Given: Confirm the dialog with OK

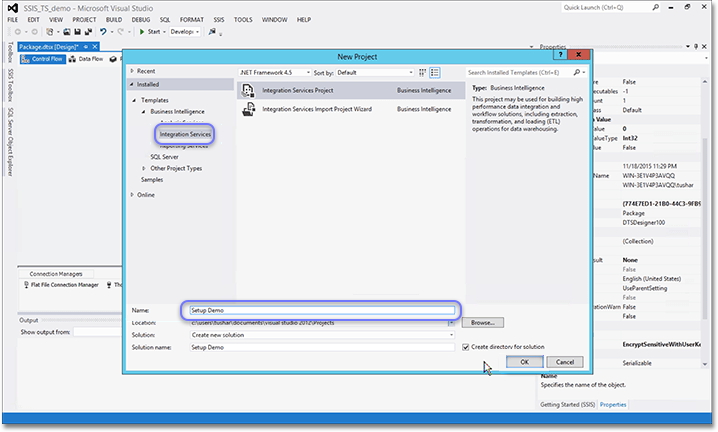Looking at the screenshot, I should 525,362.
